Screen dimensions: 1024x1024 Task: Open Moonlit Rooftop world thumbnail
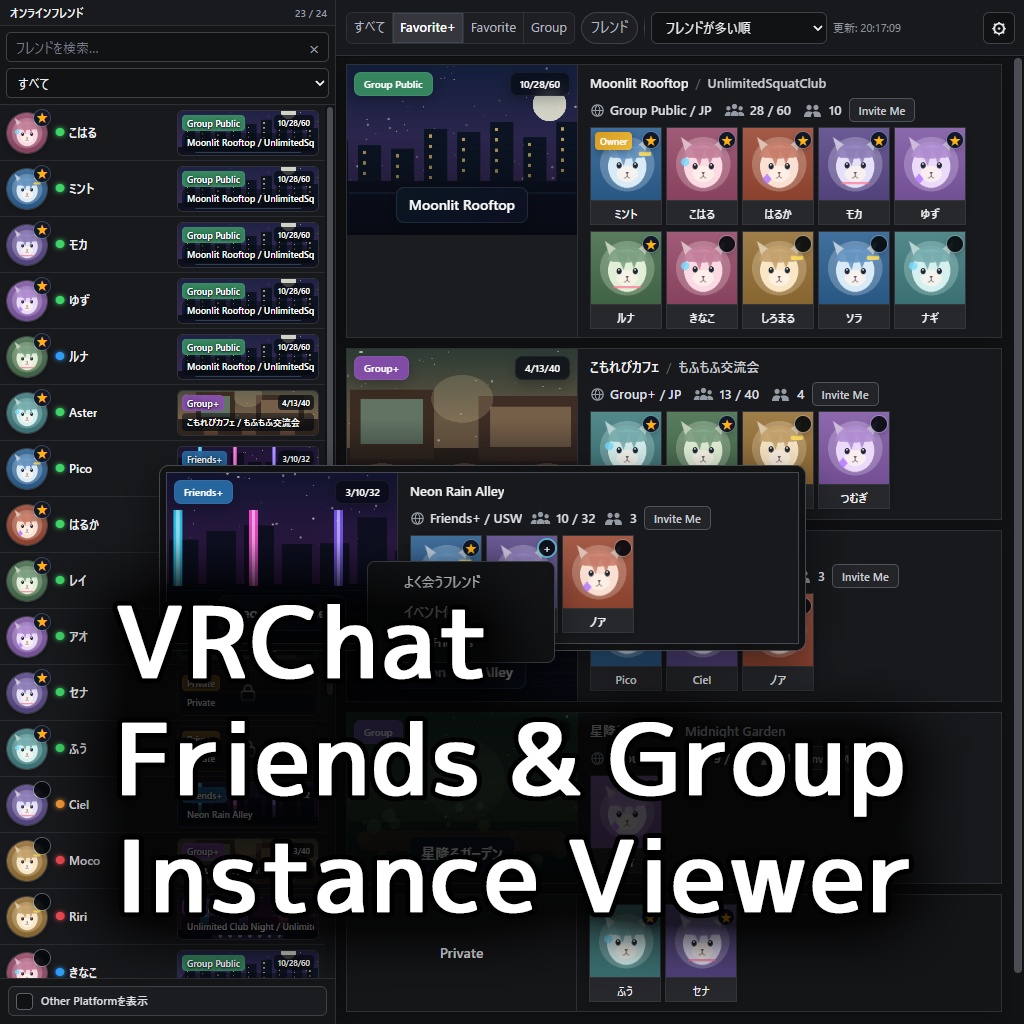(462, 150)
